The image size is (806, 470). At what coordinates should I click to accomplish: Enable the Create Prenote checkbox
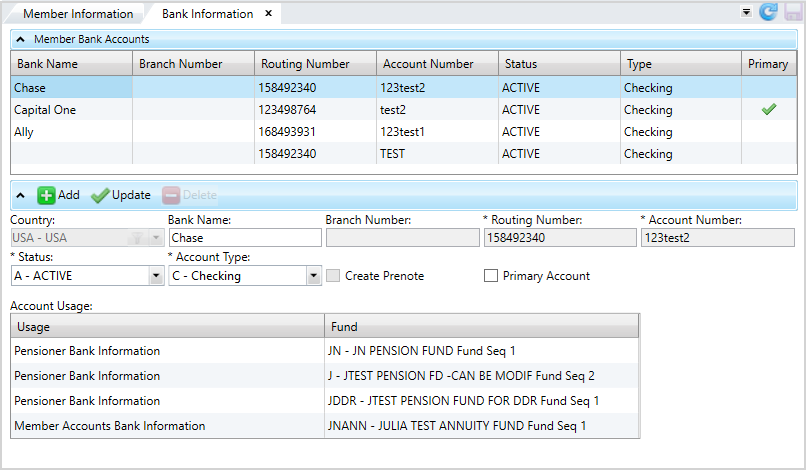334,276
